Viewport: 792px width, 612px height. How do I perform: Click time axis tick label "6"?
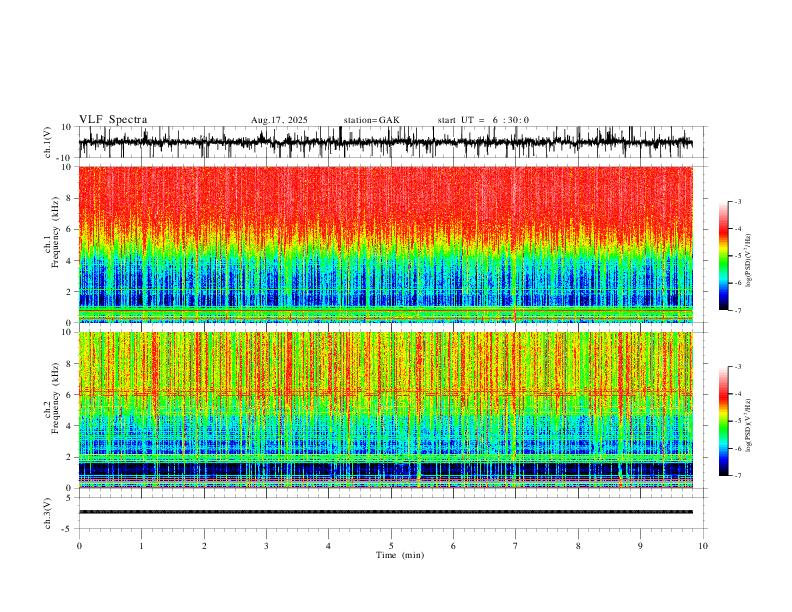pos(453,546)
